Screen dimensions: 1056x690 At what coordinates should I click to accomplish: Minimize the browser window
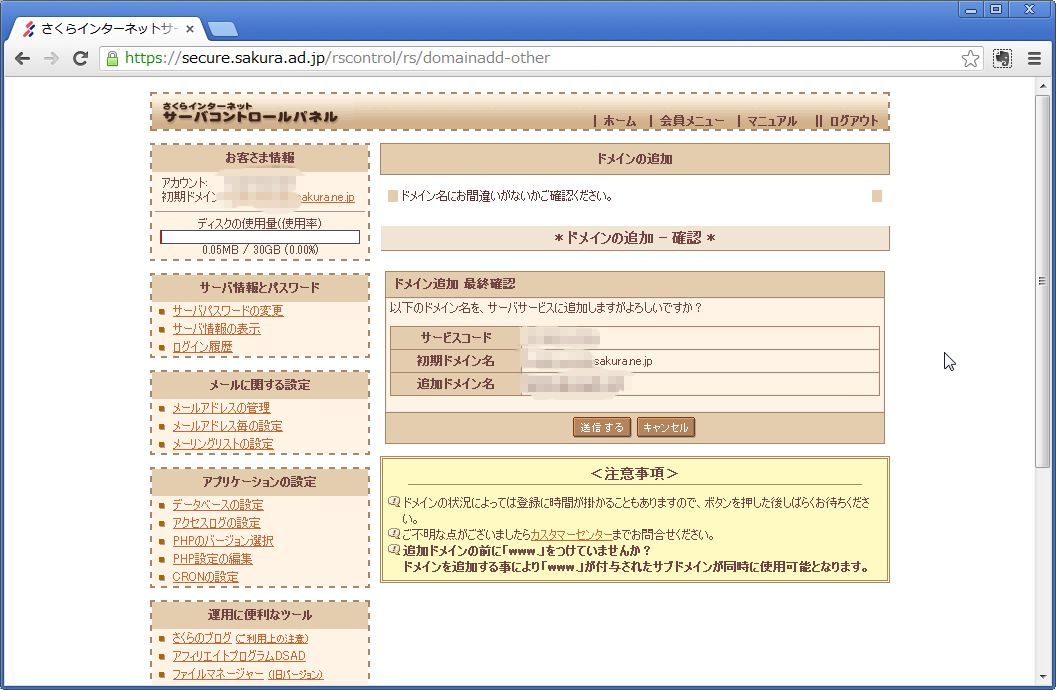(970, 9)
